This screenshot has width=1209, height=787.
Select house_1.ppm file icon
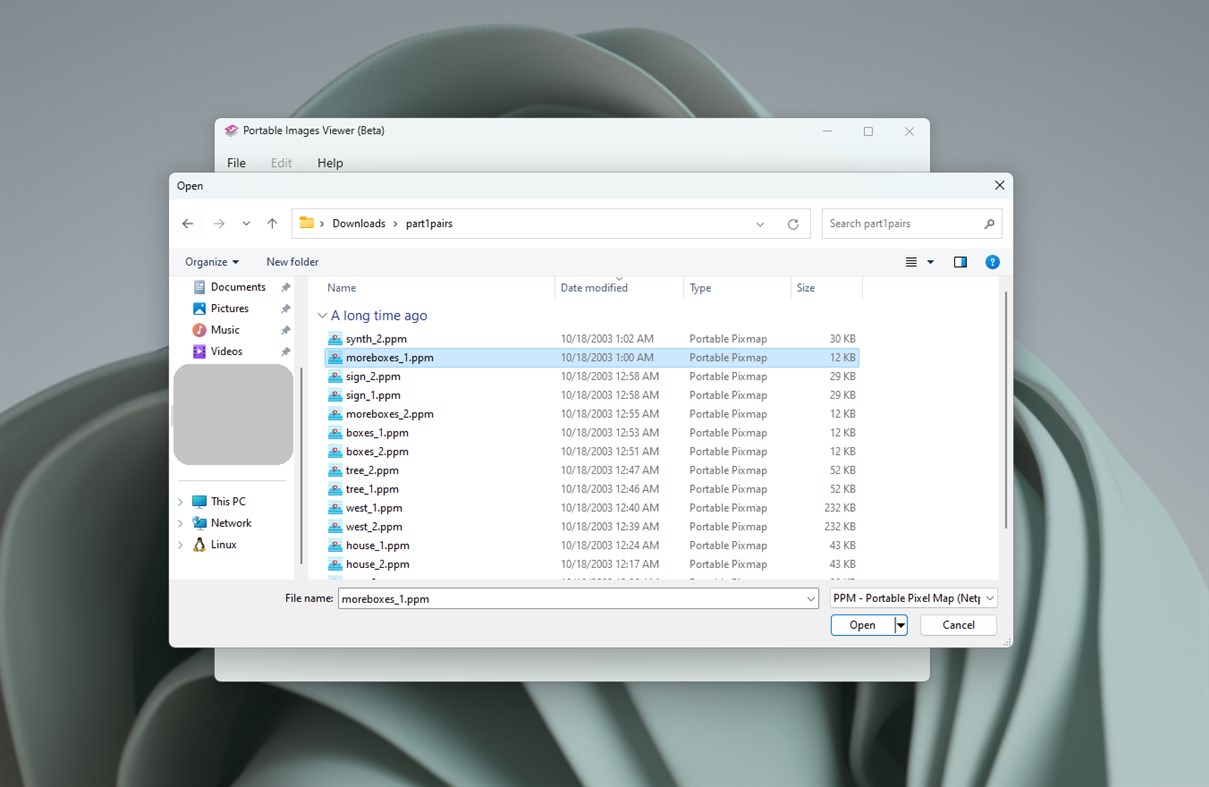coord(336,546)
